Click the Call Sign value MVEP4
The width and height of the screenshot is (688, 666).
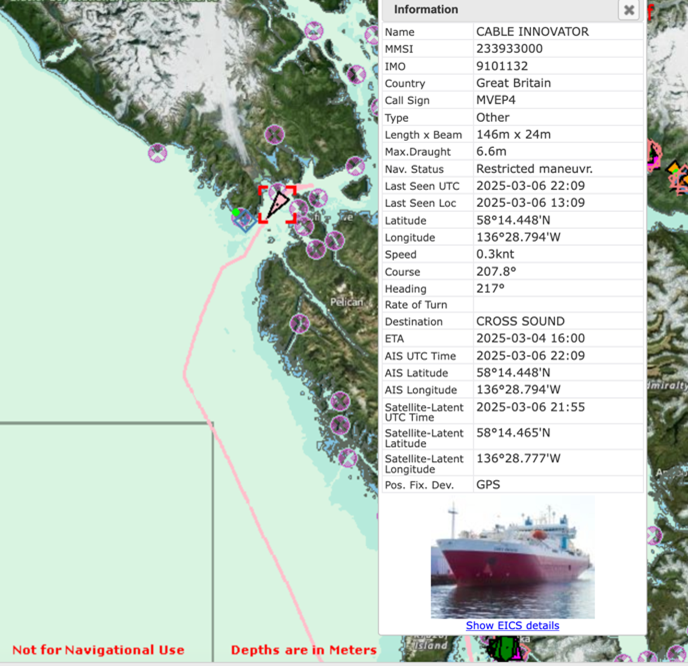tap(498, 100)
